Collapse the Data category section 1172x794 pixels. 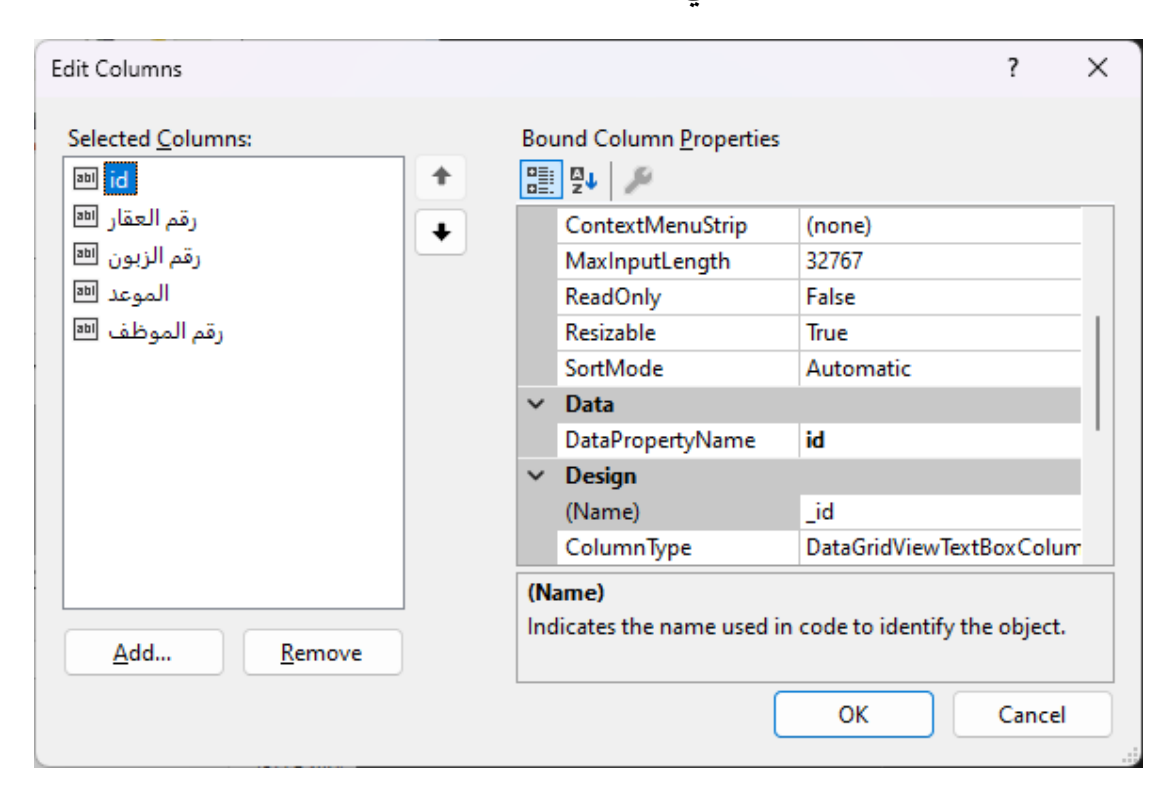(x=537, y=405)
